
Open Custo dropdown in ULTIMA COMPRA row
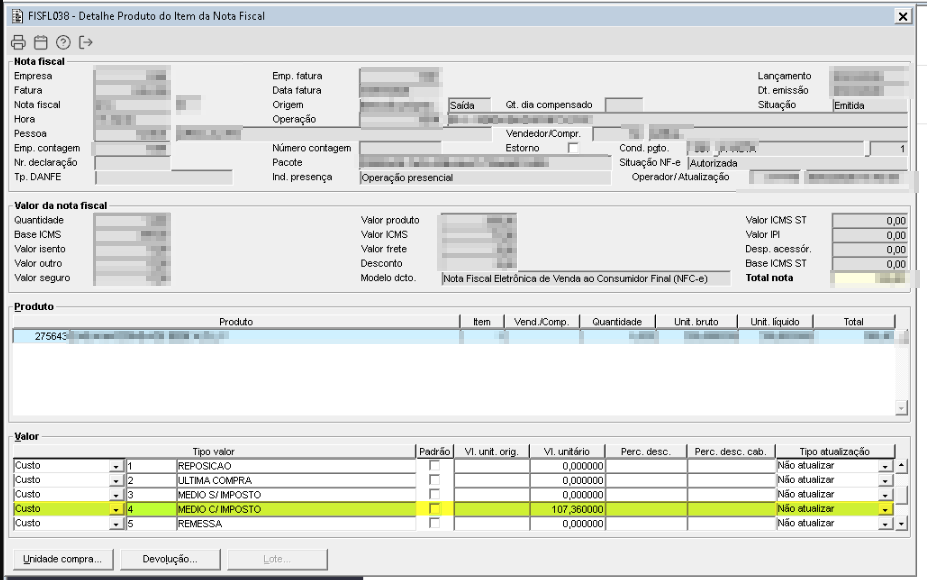116,481
